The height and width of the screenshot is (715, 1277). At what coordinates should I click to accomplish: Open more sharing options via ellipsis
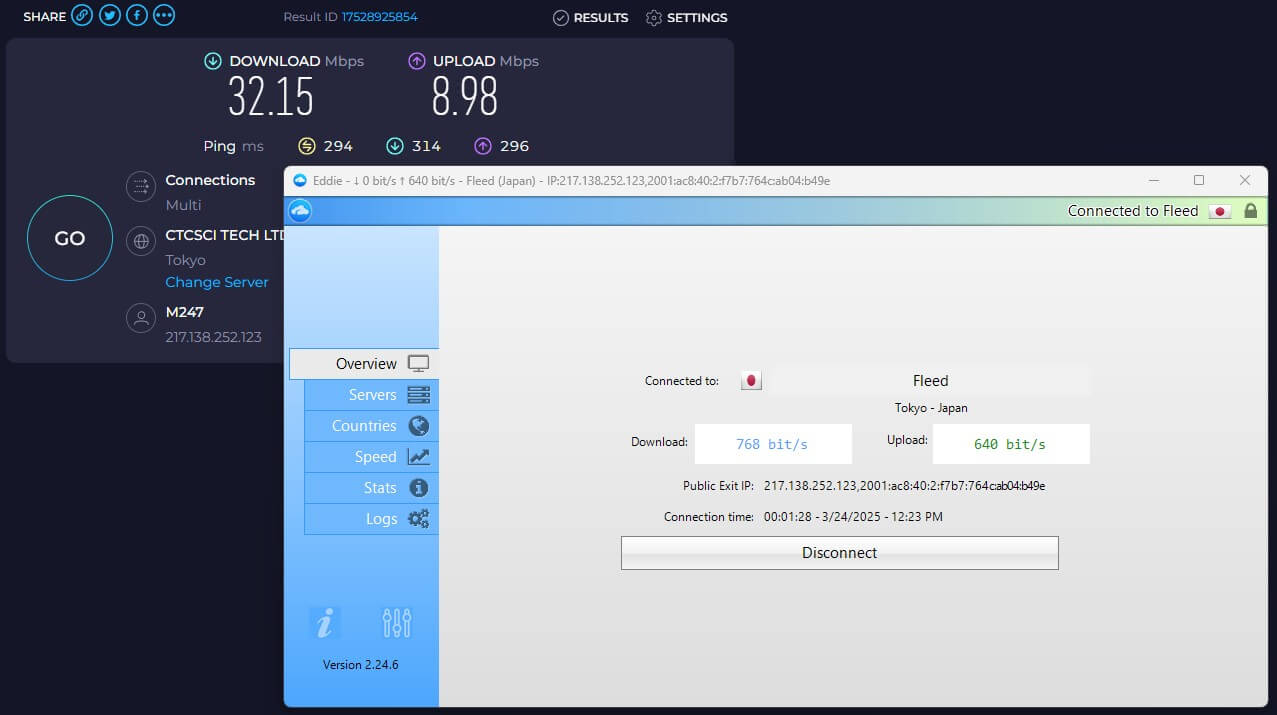163,15
